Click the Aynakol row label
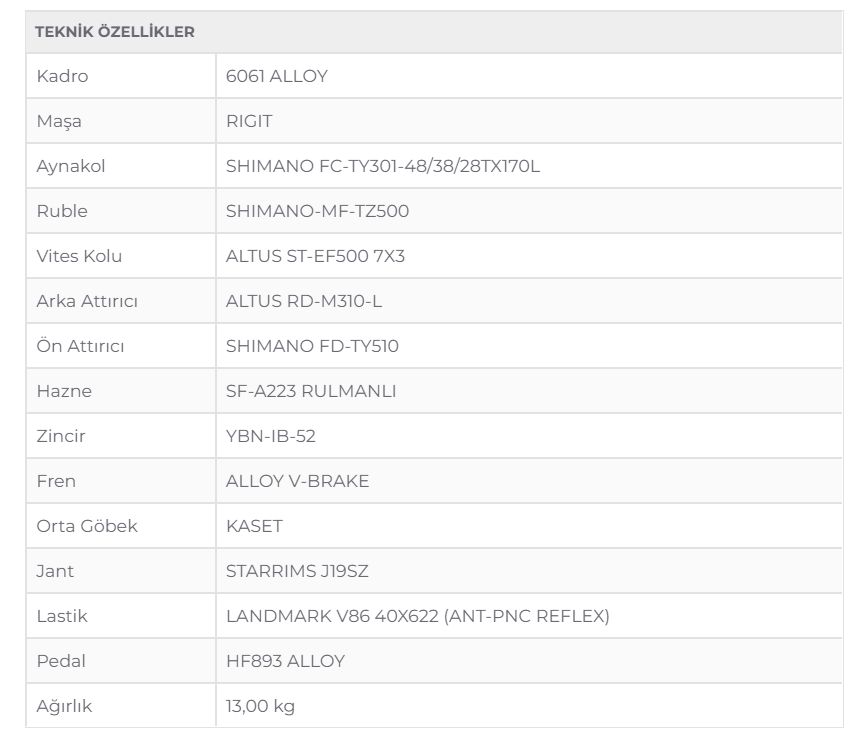The image size is (863, 739). 70,166
